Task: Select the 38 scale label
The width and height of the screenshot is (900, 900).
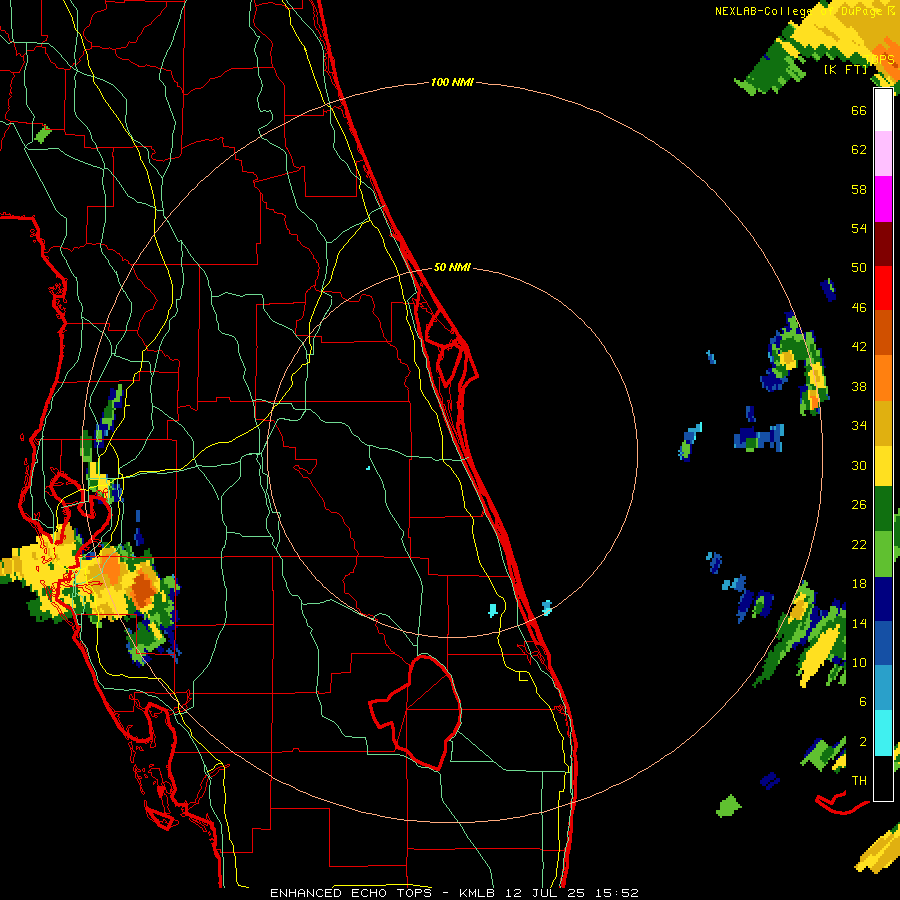Action: click(x=859, y=386)
